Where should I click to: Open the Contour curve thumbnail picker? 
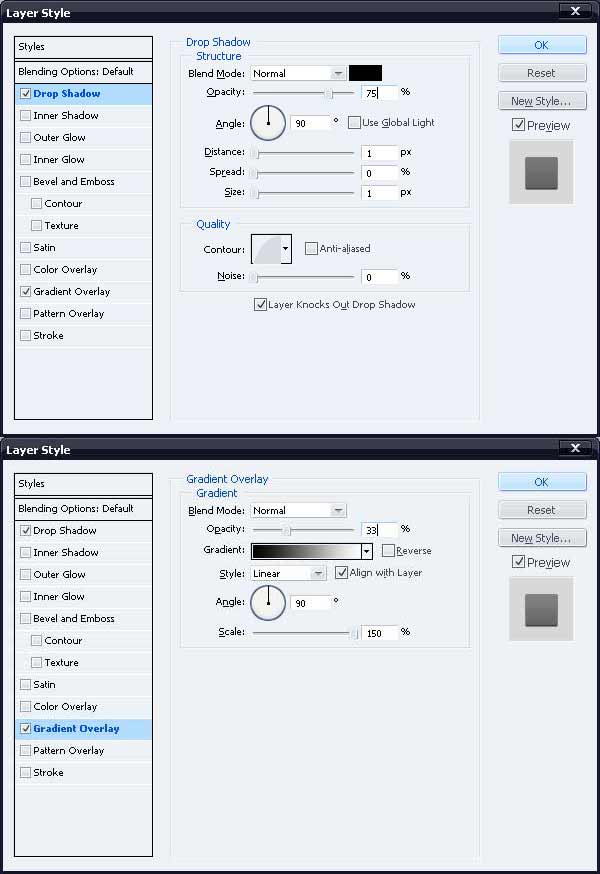click(265, 248)
